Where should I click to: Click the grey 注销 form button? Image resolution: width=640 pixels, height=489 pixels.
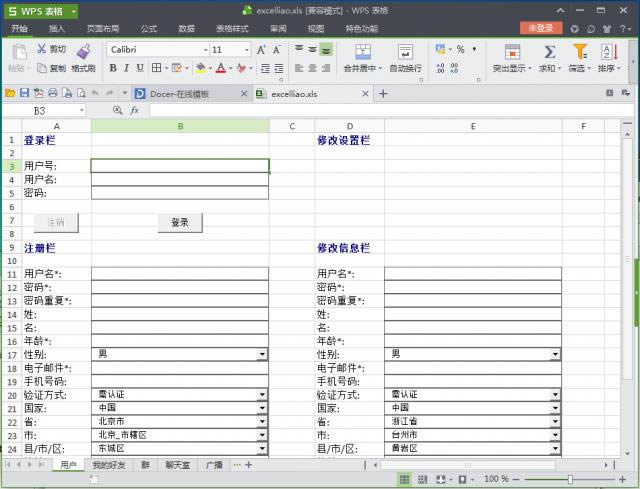click(56, 222)
